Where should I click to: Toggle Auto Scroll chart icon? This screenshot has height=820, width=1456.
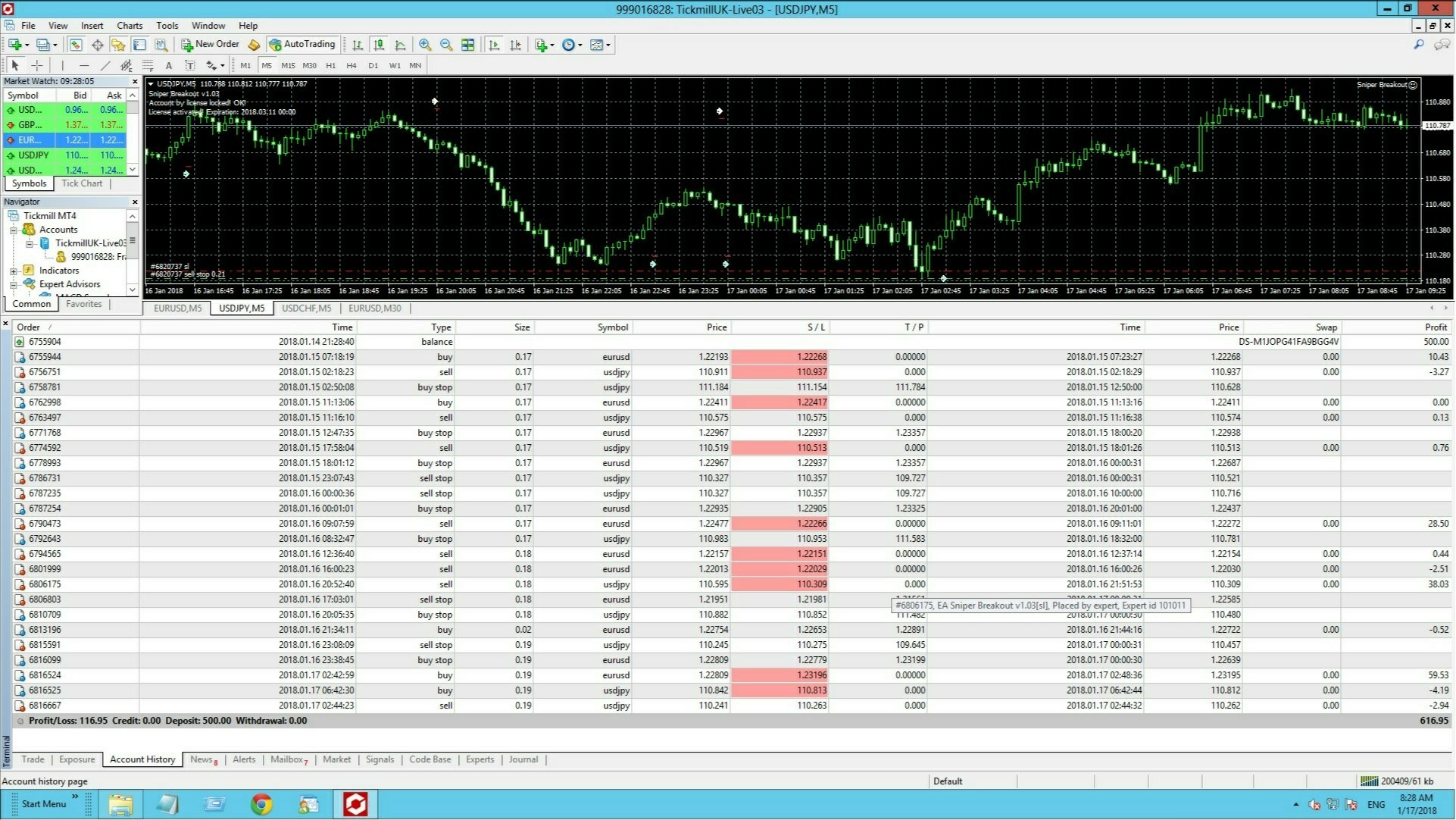[x=494, y=45]
